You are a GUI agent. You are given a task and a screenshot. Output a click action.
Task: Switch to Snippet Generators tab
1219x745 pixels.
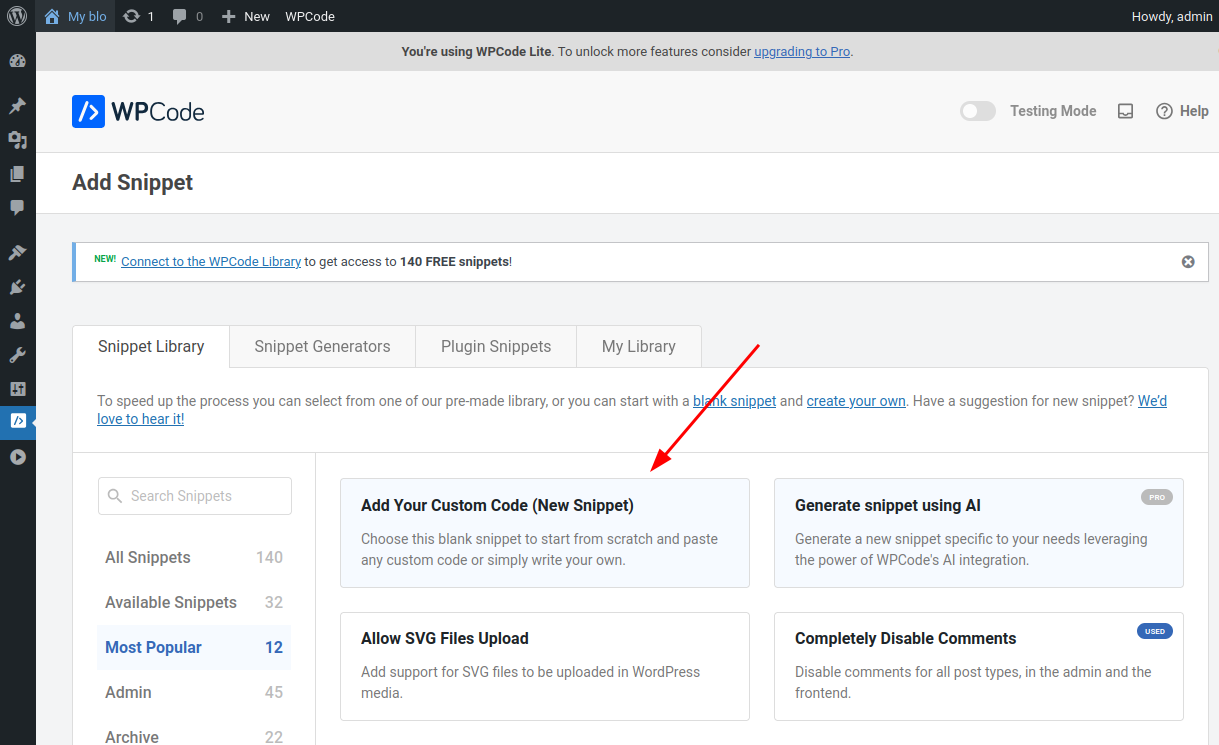point(322,346)
